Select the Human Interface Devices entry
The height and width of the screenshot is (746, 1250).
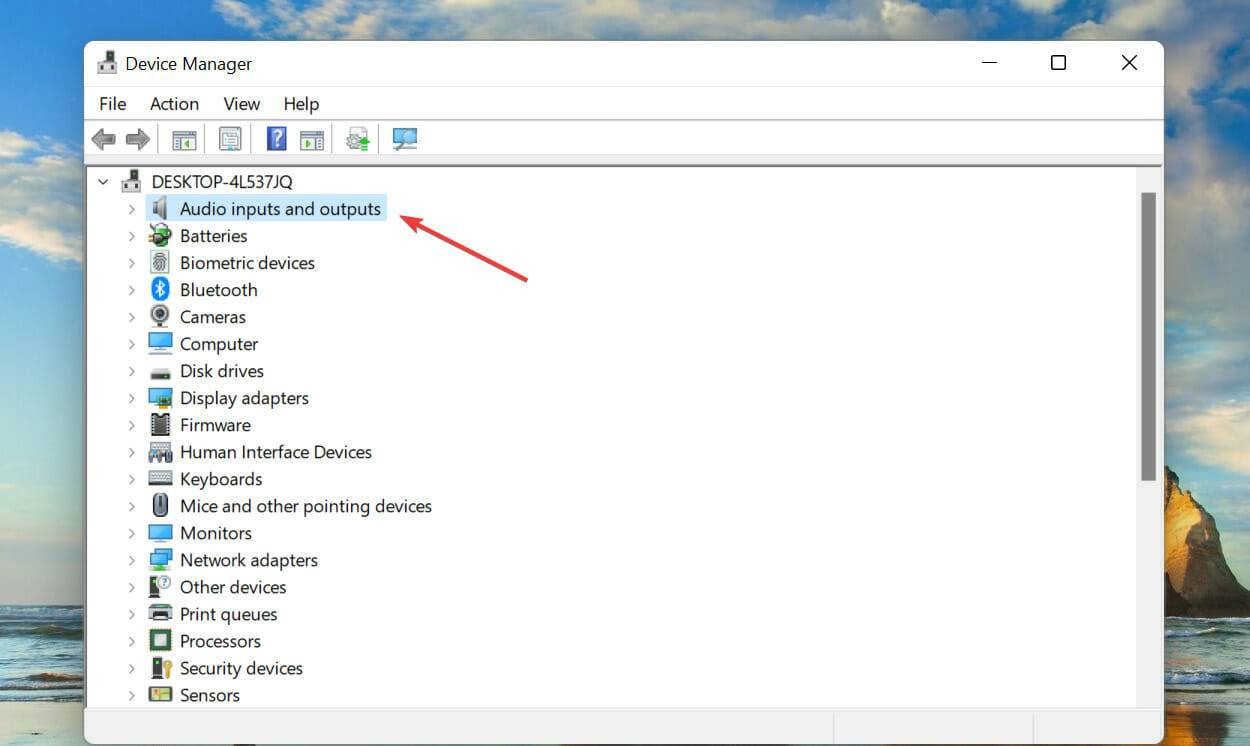tap(275, 452)
